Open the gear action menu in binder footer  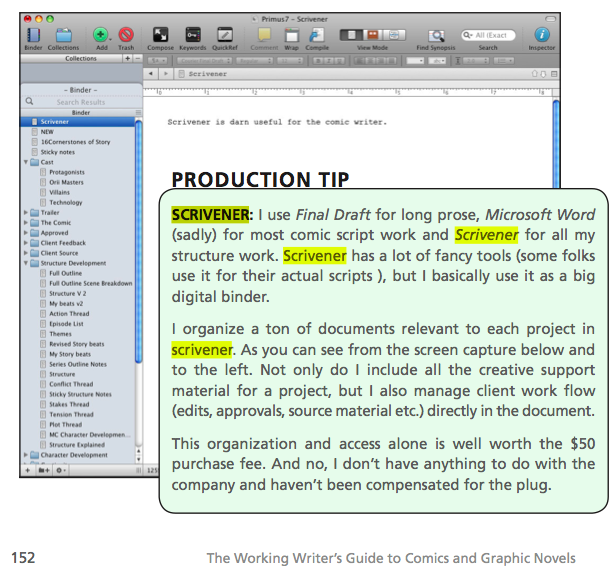60,470
